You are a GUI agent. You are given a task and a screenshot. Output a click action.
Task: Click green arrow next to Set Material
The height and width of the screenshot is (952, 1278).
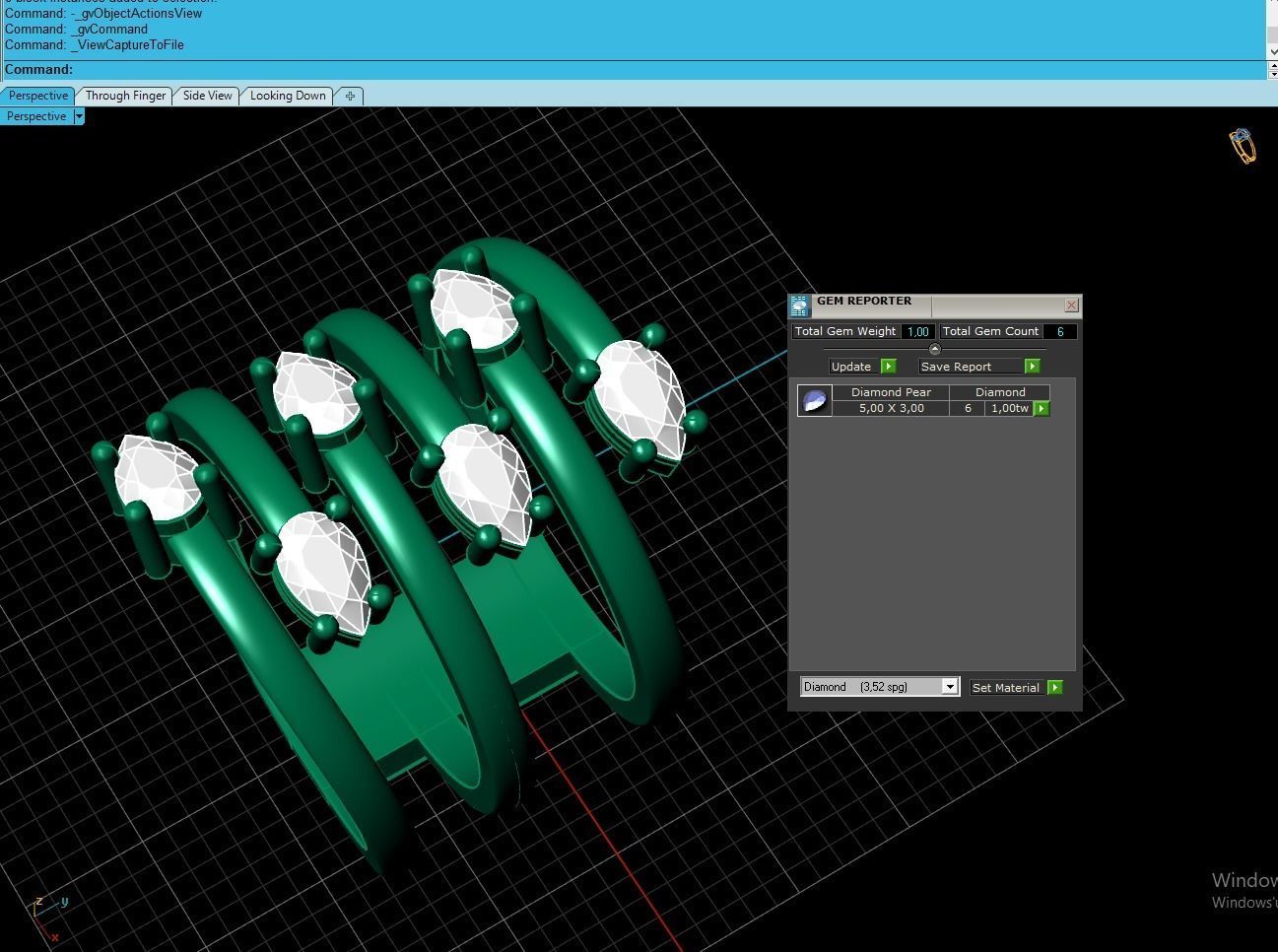[x=1055, y=688]
